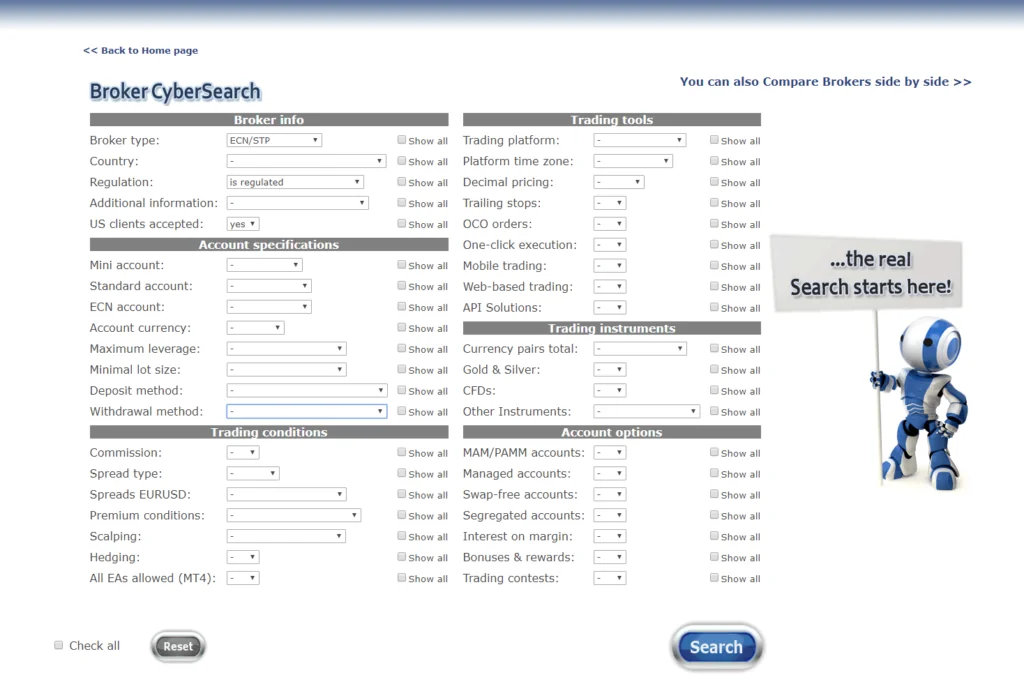Open the Trading platform dropdown
This screenshot has height=677, width=1024.
click(x=639, y=141)
